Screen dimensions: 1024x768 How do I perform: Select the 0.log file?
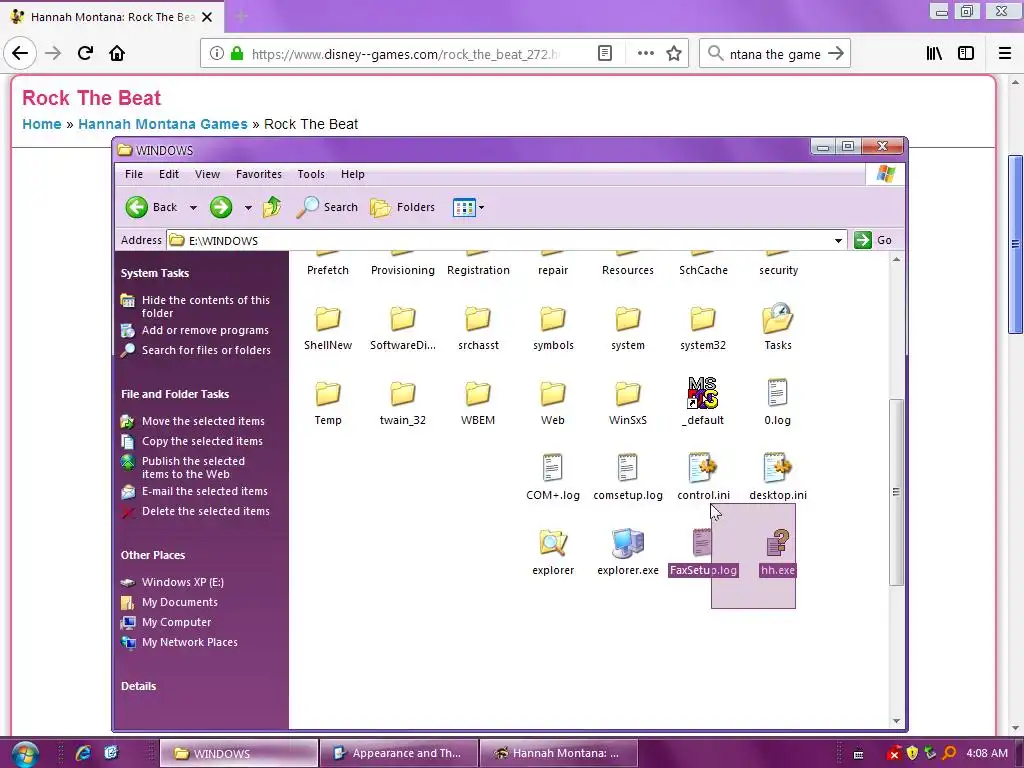click(778, 404)
